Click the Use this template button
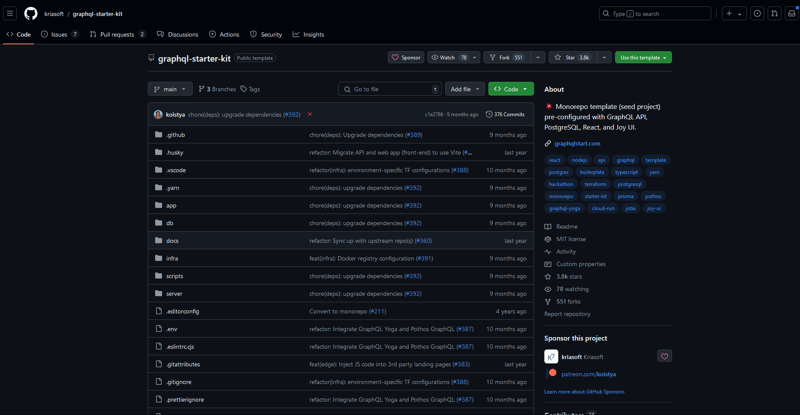800x415 pixels. [642, 58]
